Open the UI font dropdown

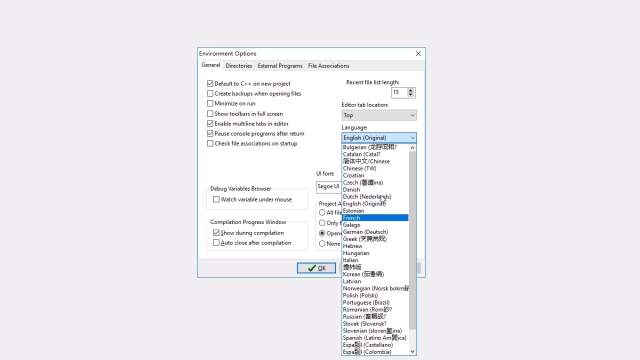[329, 187]
